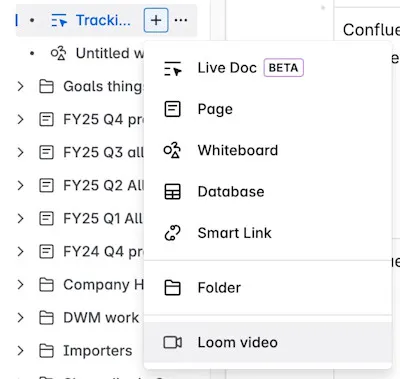The height and width of the screenshot is (379, 400).
Task: Click the BETA badge next to Live Doc
Action: point(284,68)
